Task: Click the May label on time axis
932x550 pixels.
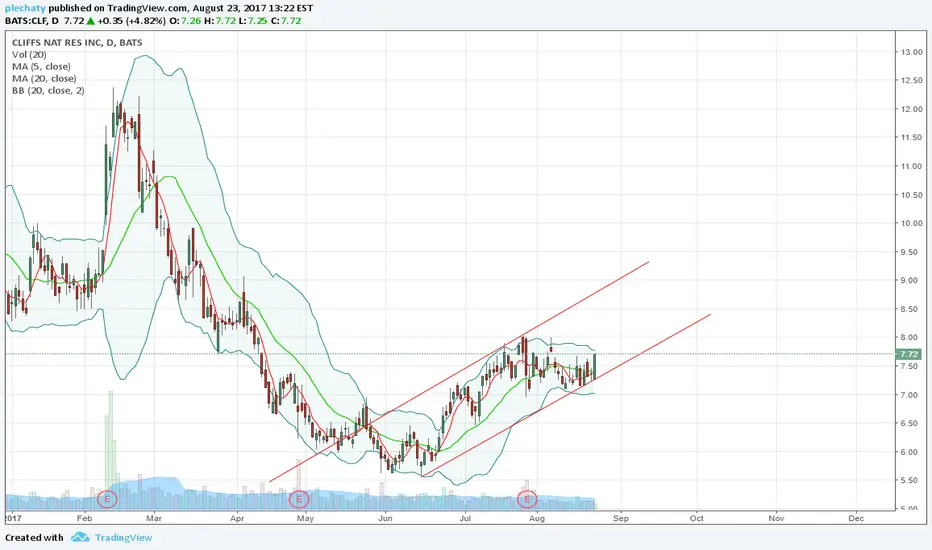Action: click(x=305, y=518)
